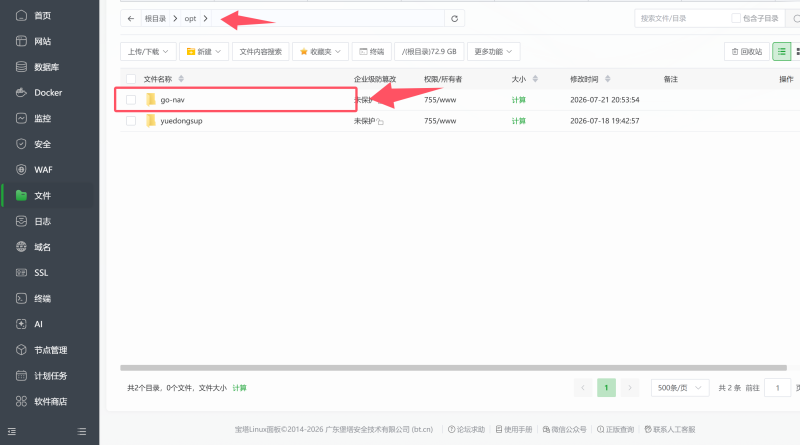Open the sidebar menu settings icon at bottom

point(82,432)
